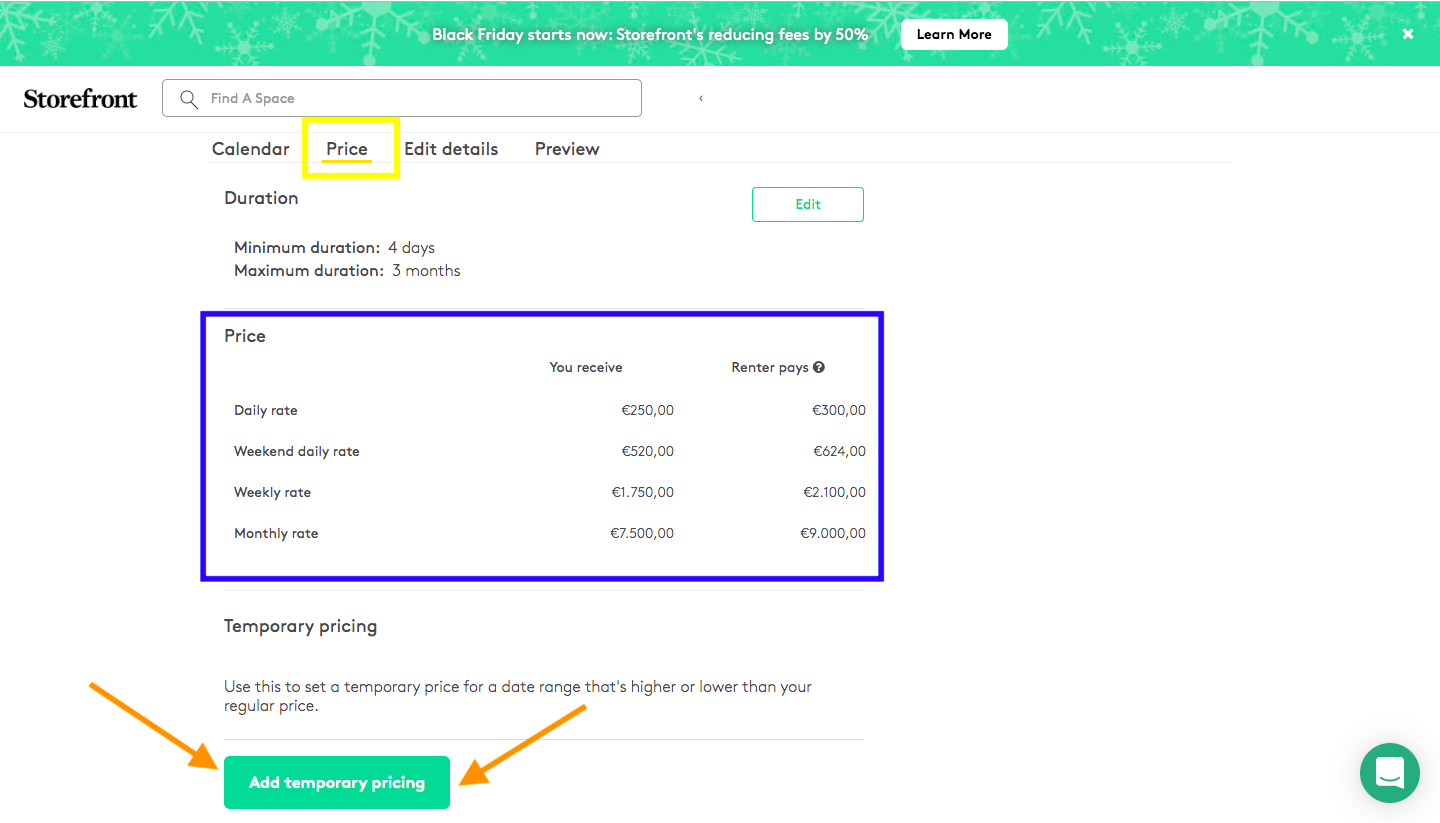Click the Black Friday announcement text
Image resolution: width=1440 pixels, height=823 pixels.
[x=650, y=34]
